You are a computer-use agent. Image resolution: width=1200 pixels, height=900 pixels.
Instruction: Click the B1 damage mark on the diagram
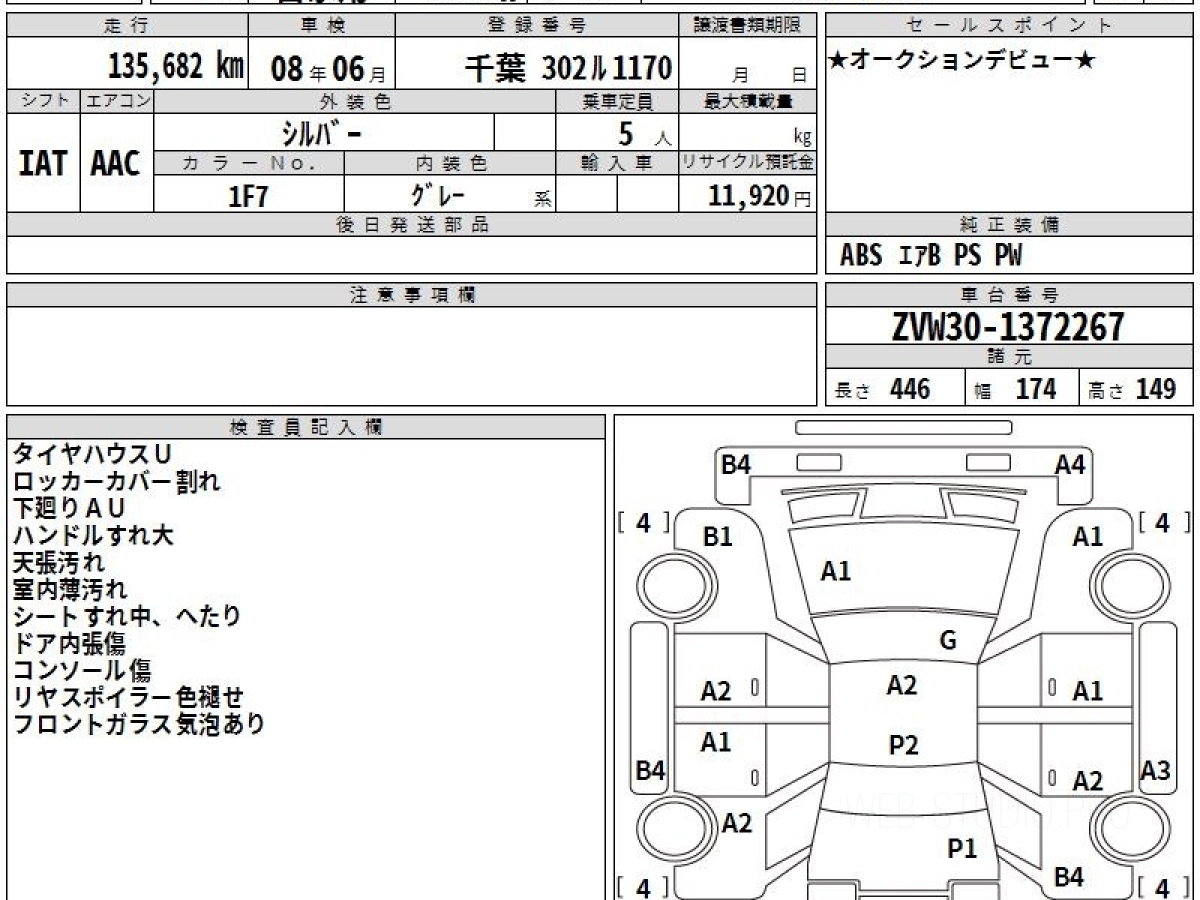pos(717,537)
